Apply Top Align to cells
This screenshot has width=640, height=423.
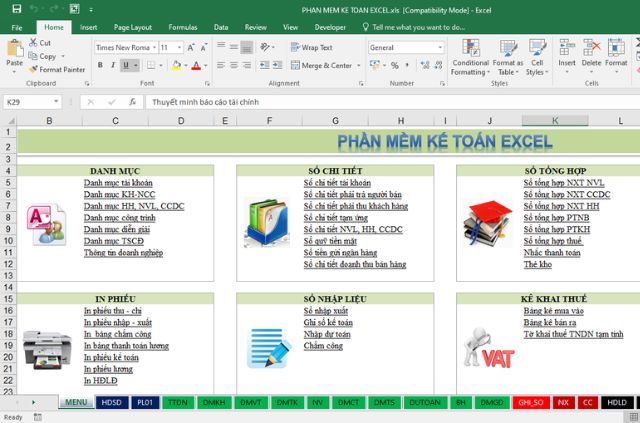pyautogui.click(x=221, y=47)
